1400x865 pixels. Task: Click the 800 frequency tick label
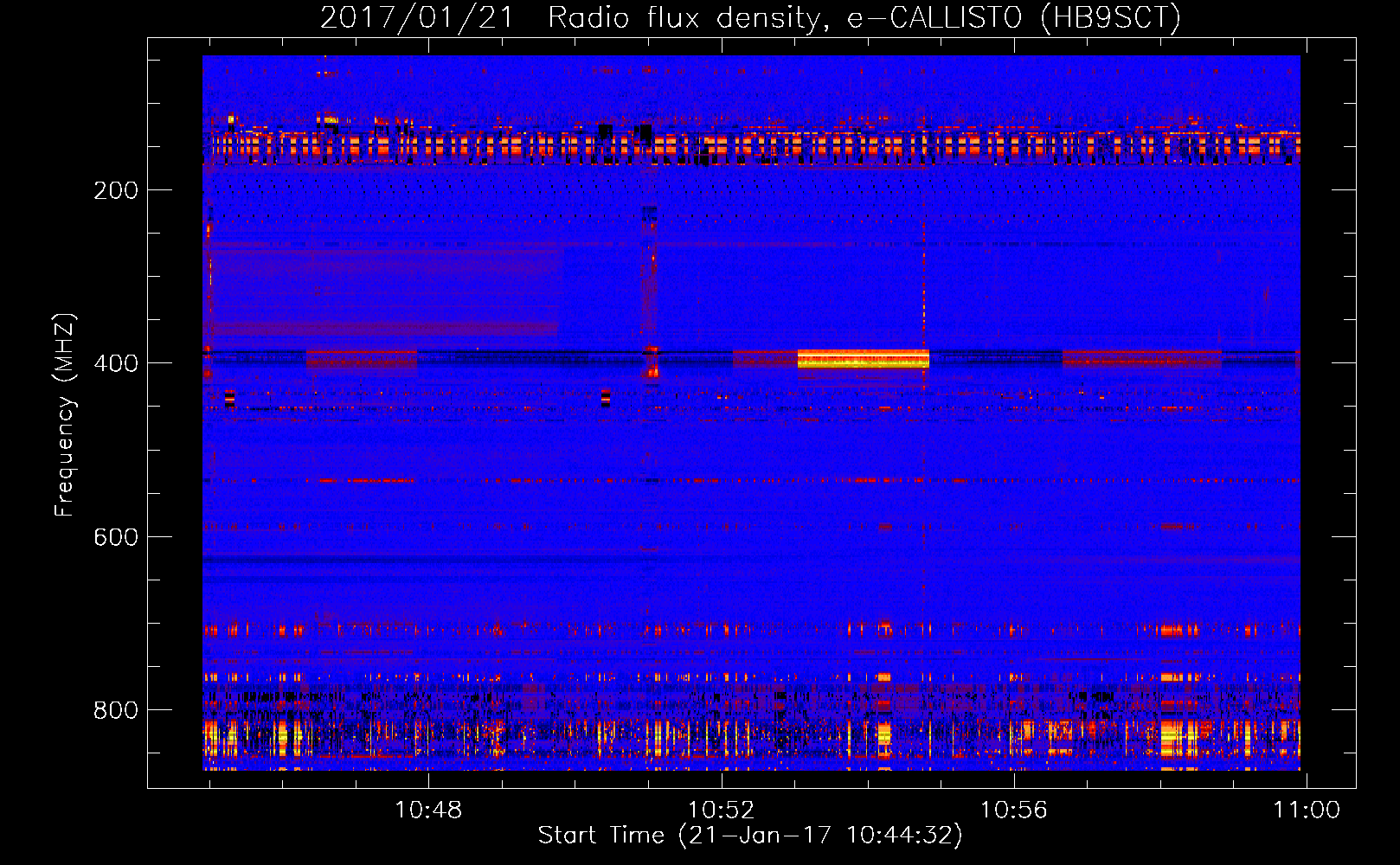116,710
